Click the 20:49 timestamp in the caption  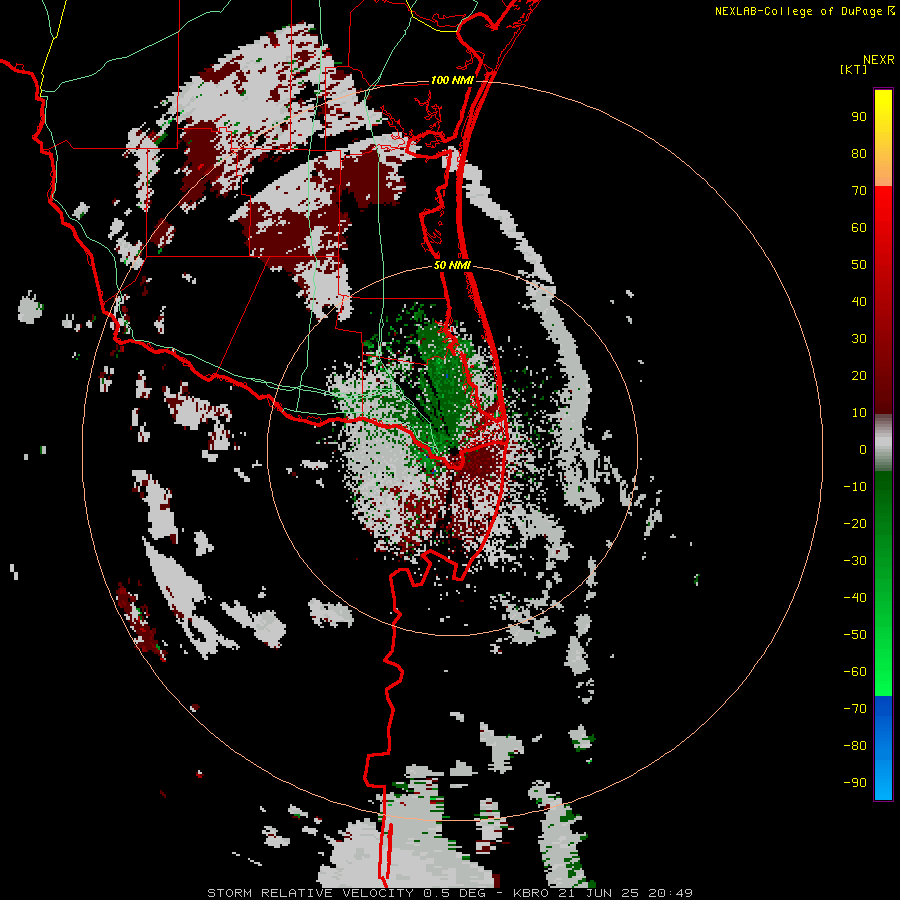(670, 893)
